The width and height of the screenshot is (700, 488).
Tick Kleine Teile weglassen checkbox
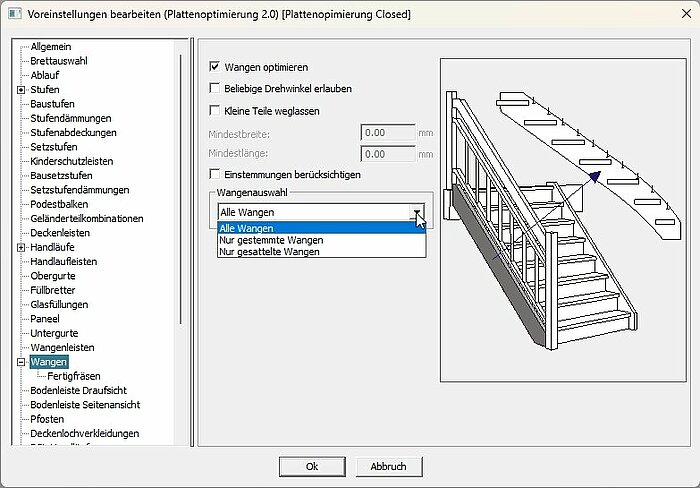click(215, 110)
